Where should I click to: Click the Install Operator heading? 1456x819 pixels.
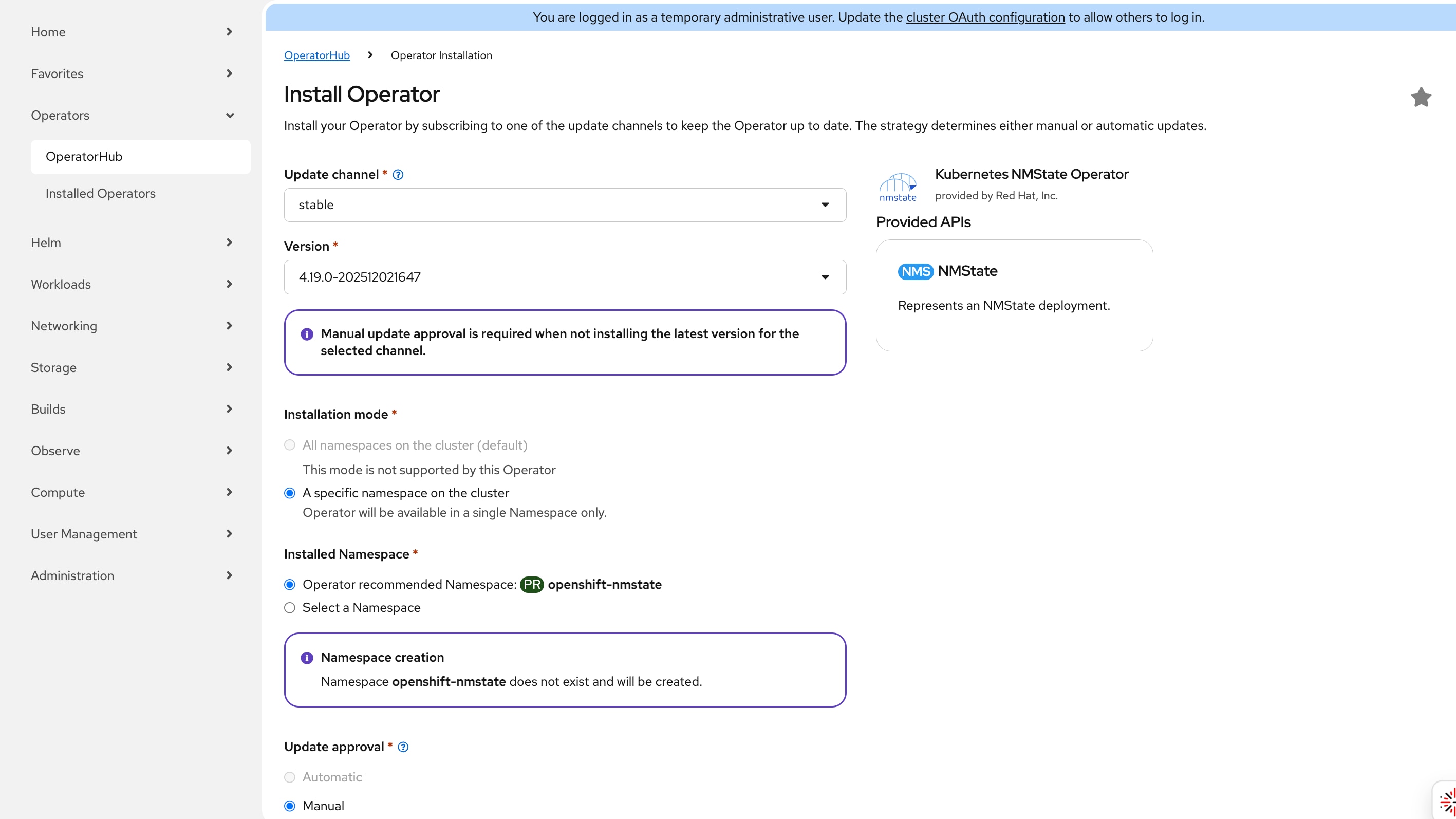(x=361, y=95)
